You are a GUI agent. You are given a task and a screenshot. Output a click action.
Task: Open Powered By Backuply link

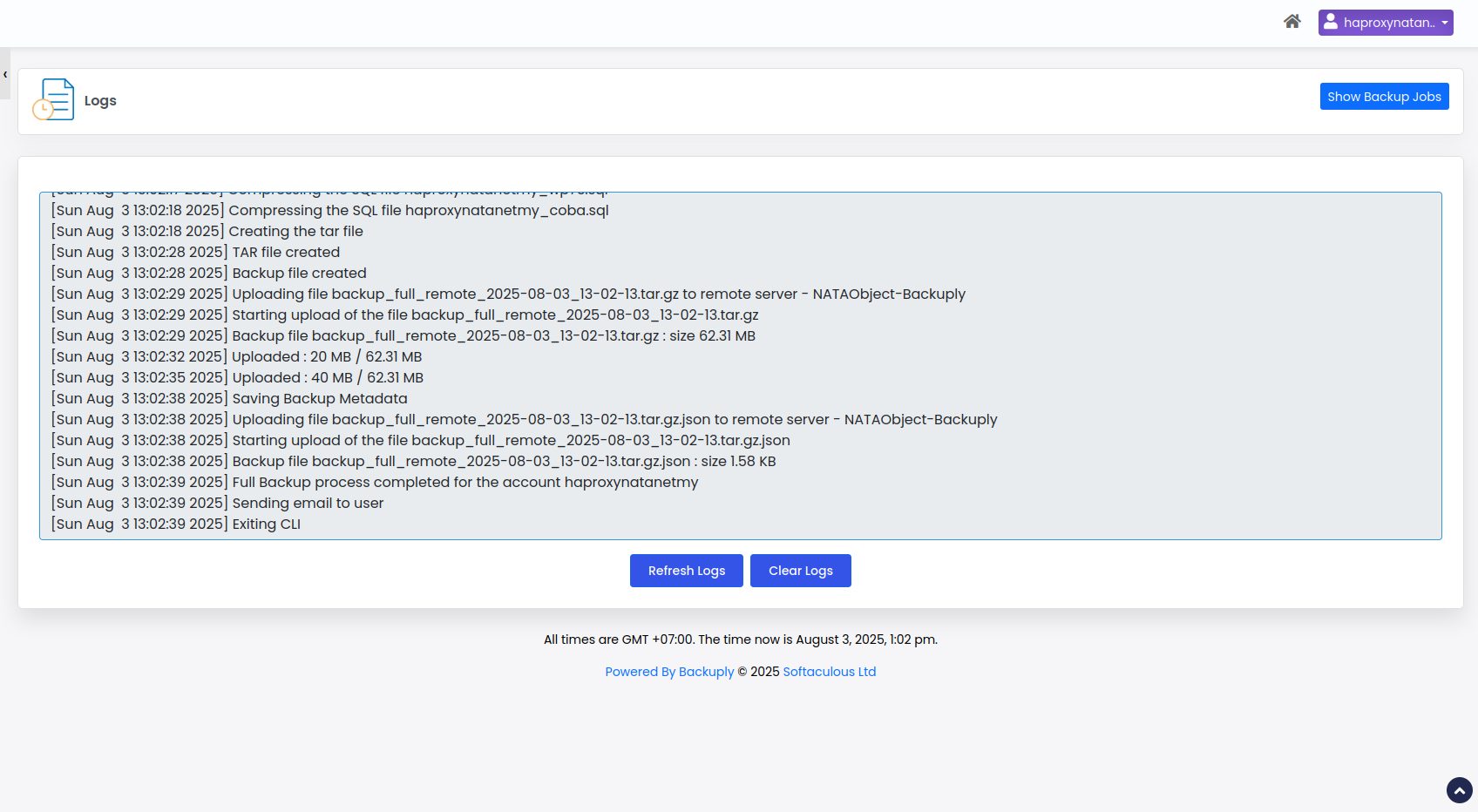click(669, 672)
